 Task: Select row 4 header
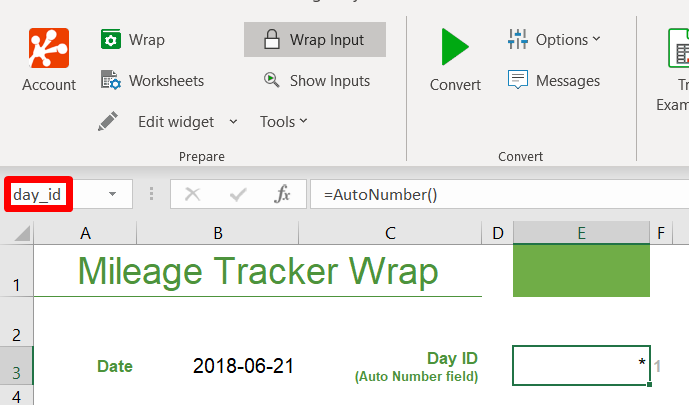16,395
